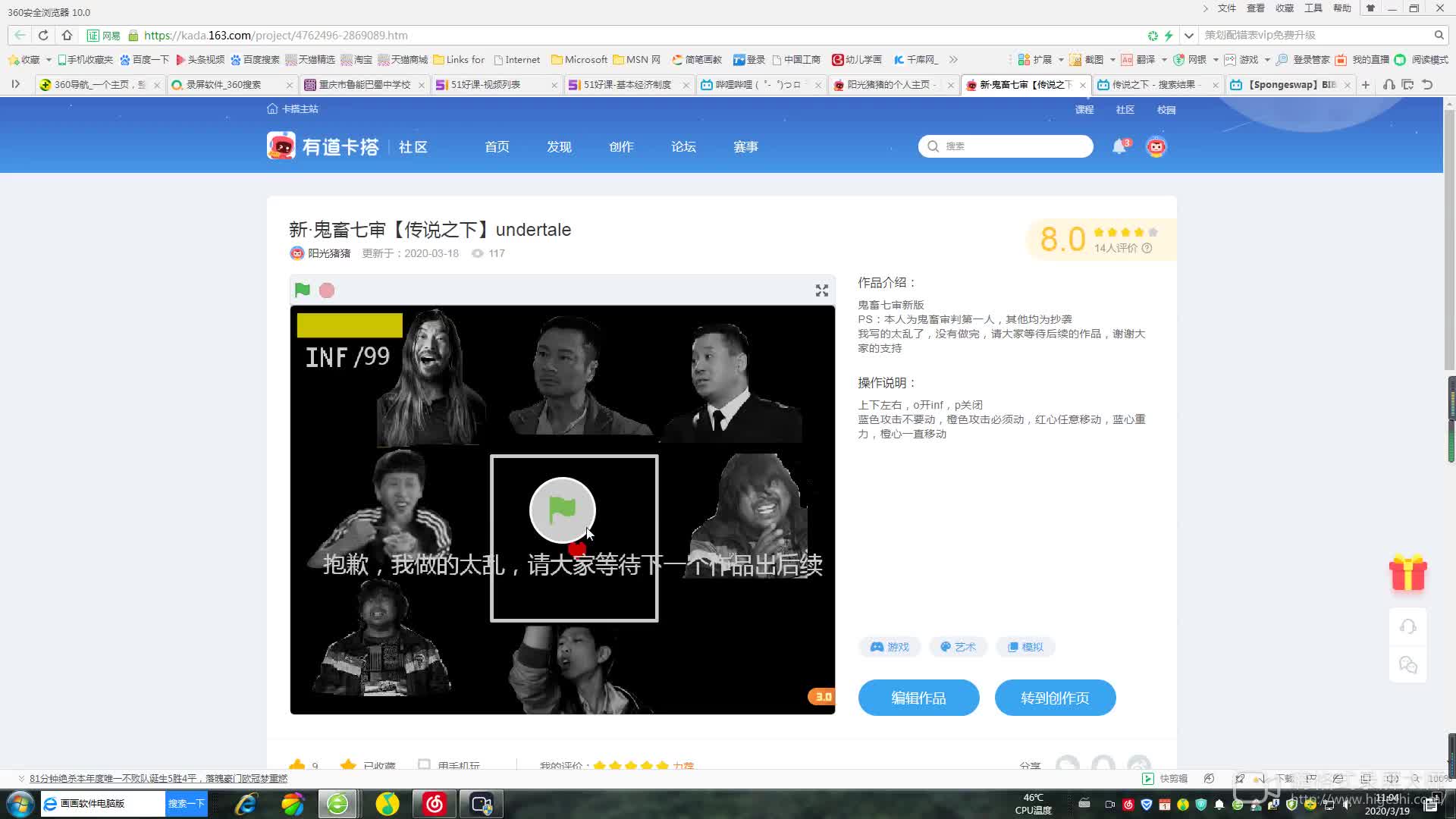
Task: Go to 卡搭主站 home link
Action: point(293,109)
